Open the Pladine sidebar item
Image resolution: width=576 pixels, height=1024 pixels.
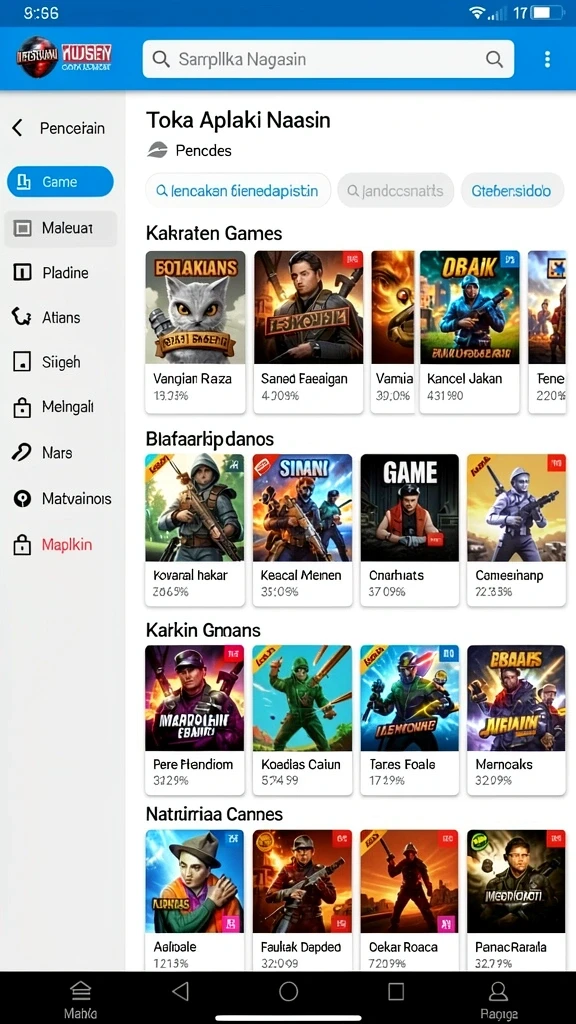tap(60, 272)
